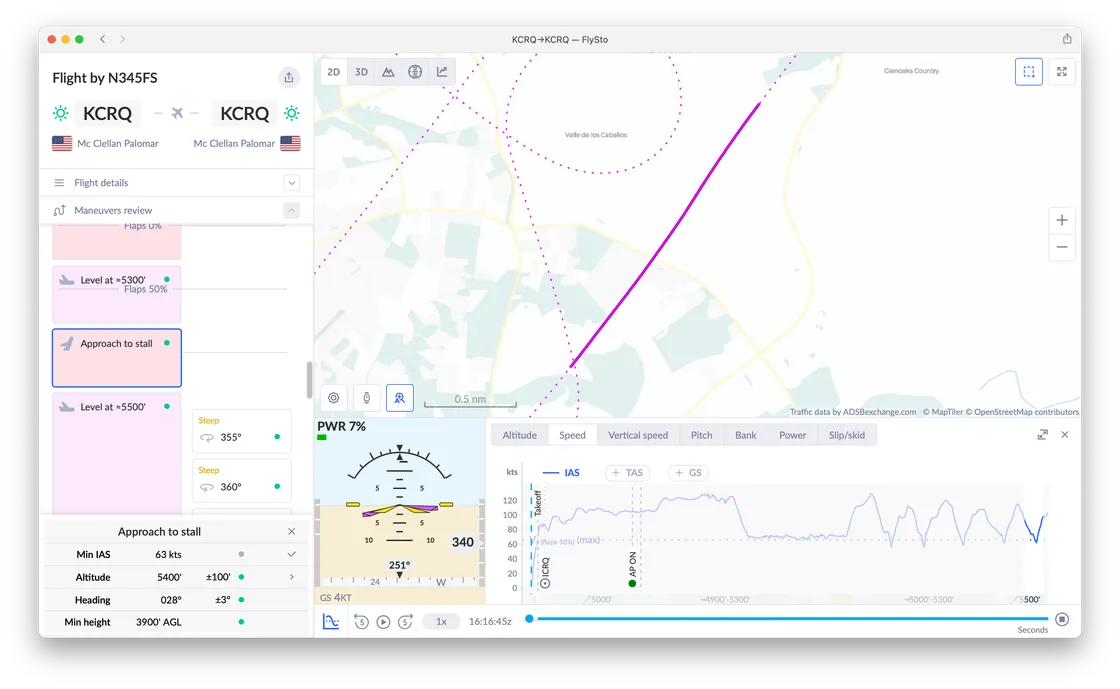Move the playback timeline slider handle
The width and height of the screenshot is (1120, 689).
529,619
